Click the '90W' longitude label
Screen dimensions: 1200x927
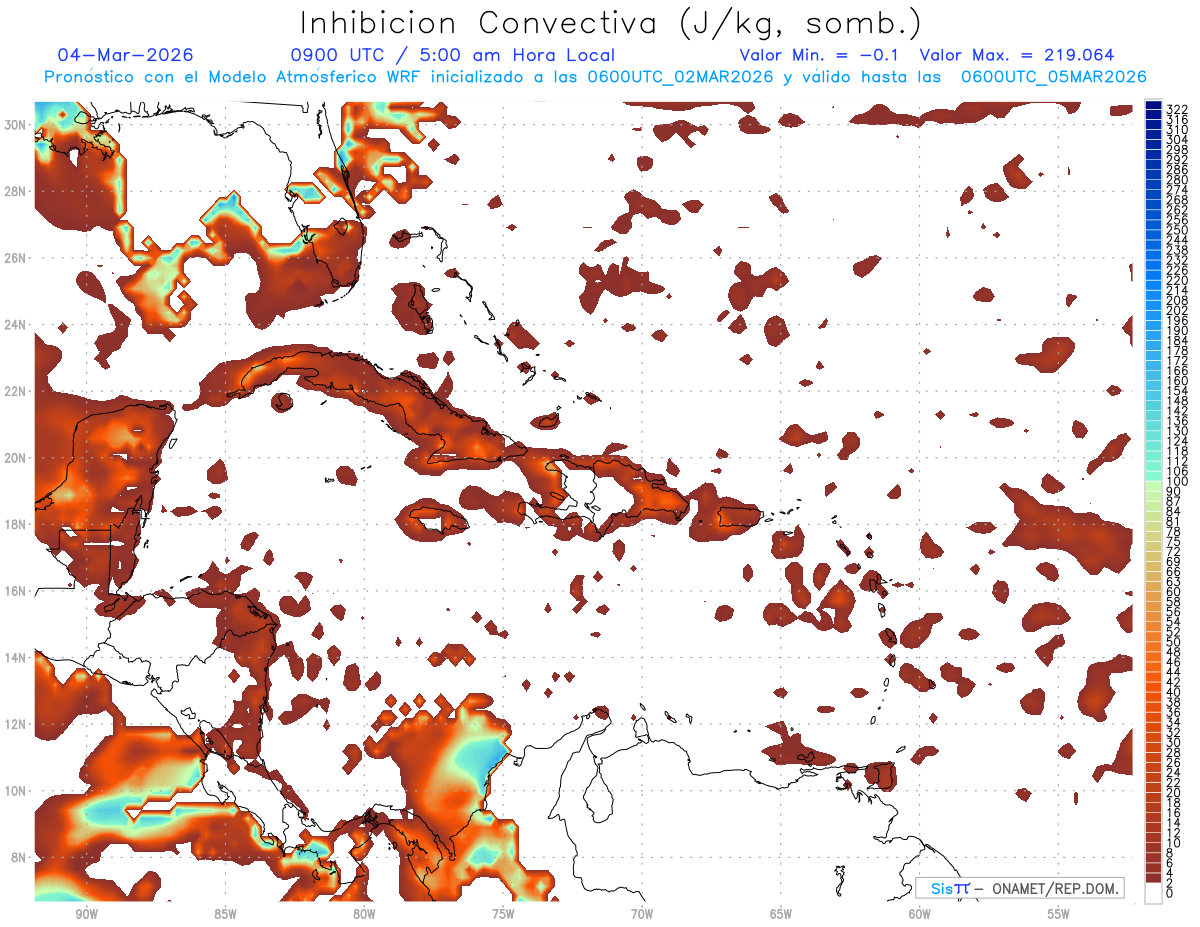pyautogui.click(x=86, y=914)
